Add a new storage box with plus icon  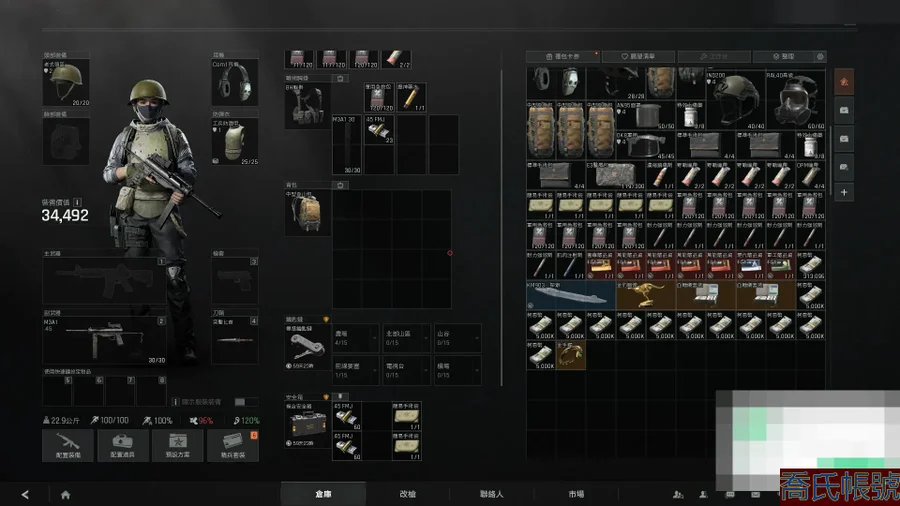[844, 192]
